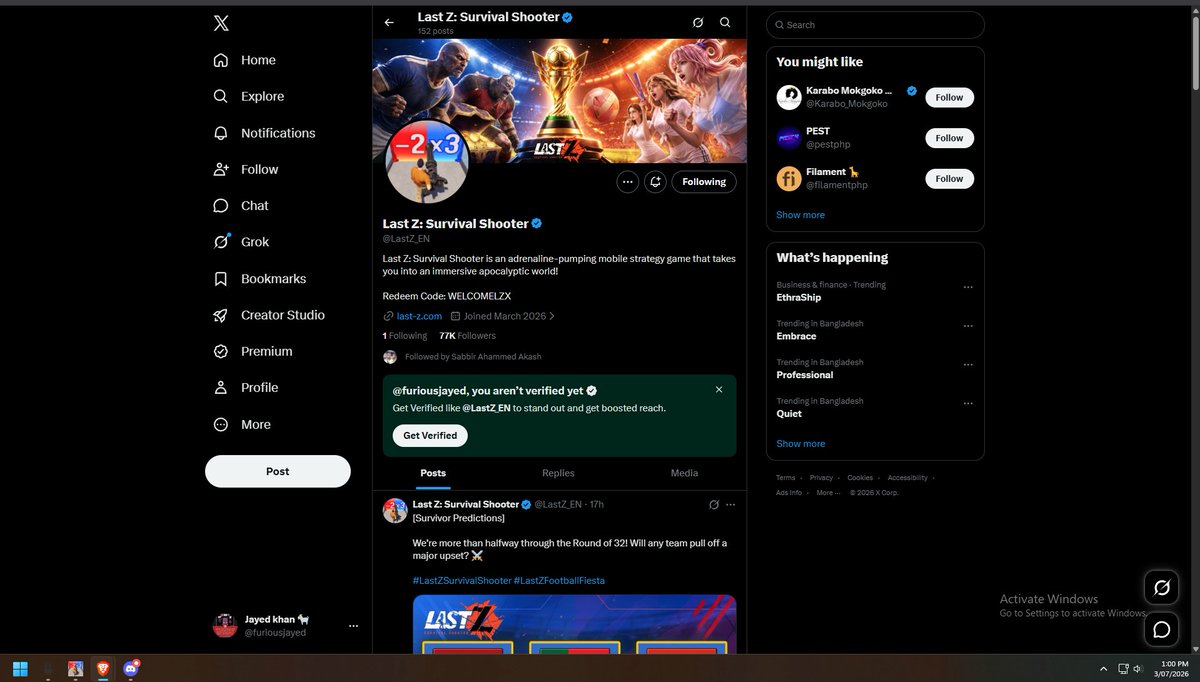The height and width of the screenshot is (682, 1200).
Task: Open Grok from sidebar
Action: pyautogui.click(x=241, y=242)
